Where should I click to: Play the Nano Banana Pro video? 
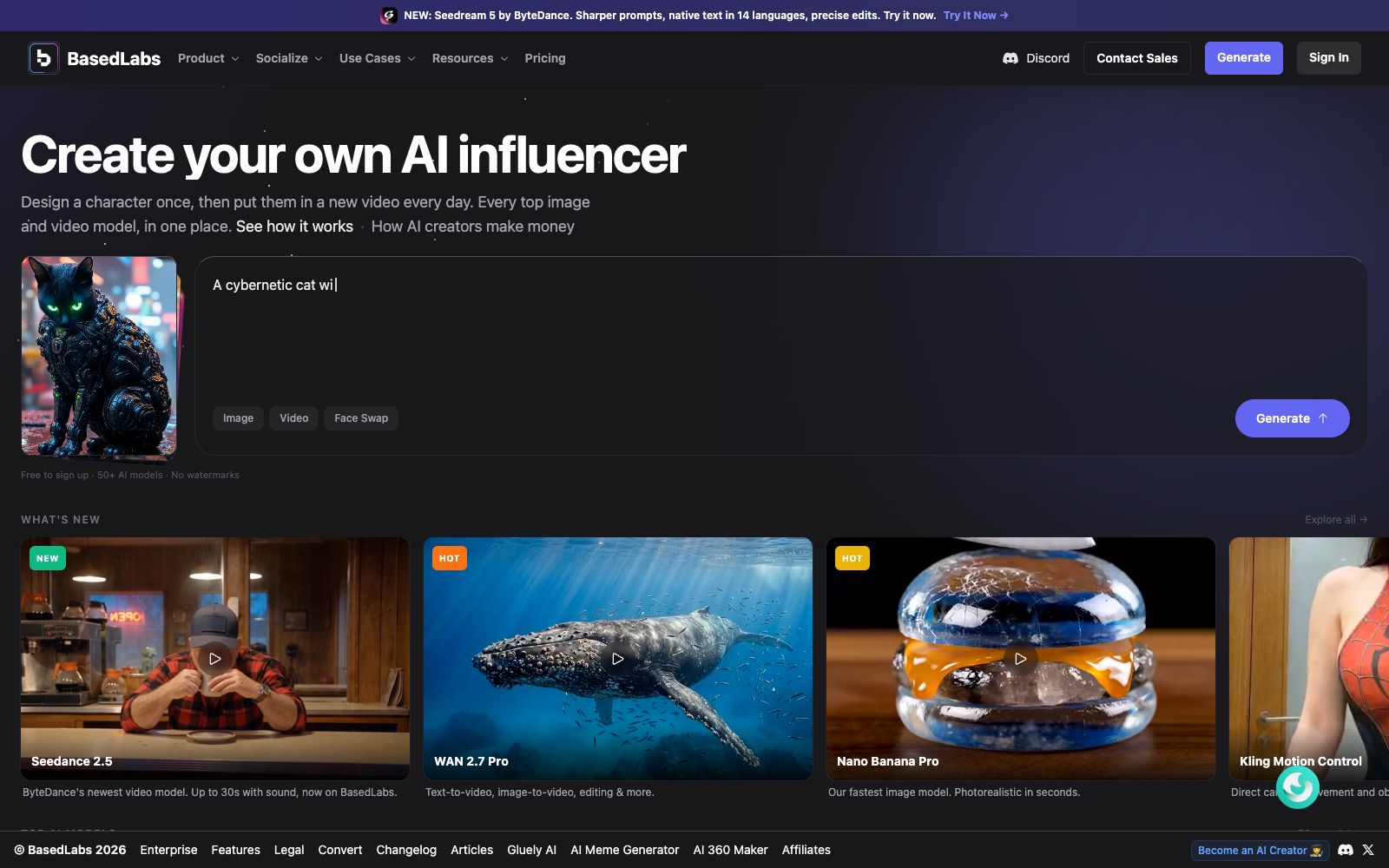coord(1021,659)
